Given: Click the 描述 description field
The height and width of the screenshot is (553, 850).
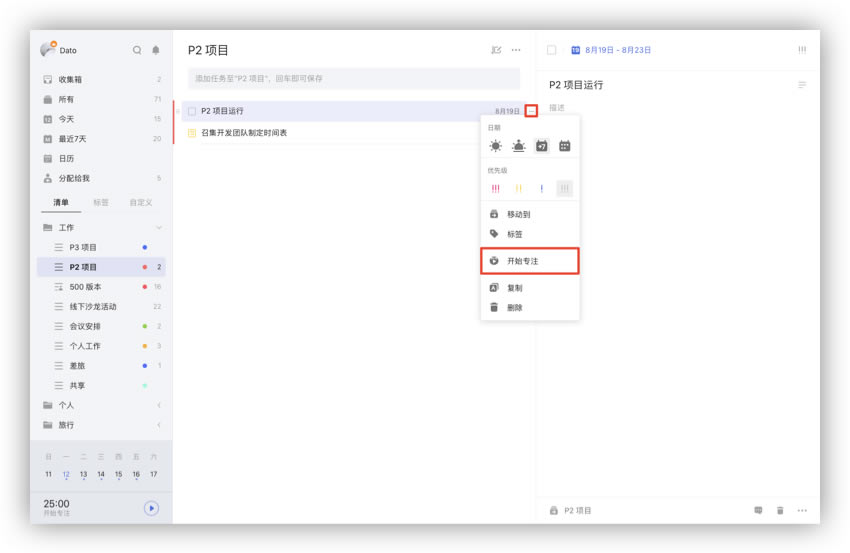Looking at the screenshot, I should [x=557, y=107].
